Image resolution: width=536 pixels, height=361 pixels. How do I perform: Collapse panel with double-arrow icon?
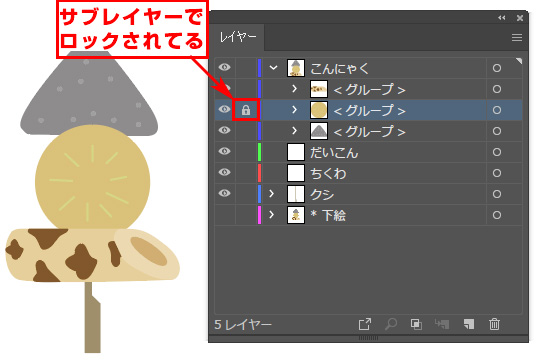tap(501, 18)
